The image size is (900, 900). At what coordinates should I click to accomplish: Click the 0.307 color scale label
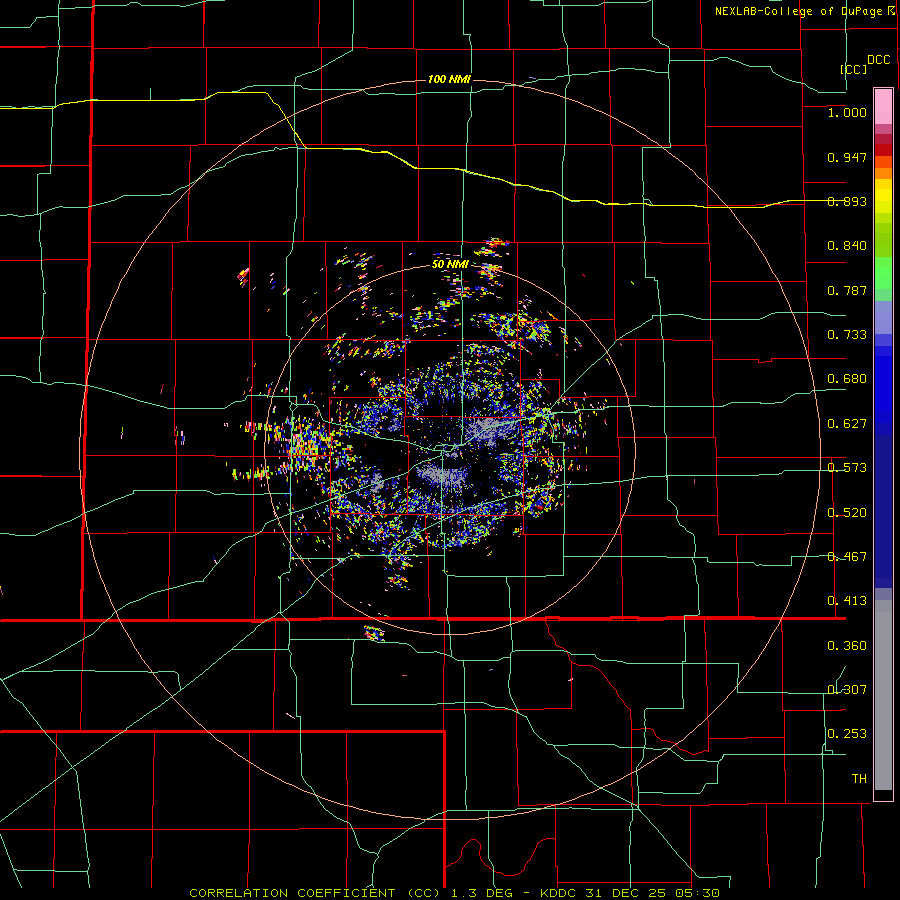pyautogui.click(x=847, y=690)
